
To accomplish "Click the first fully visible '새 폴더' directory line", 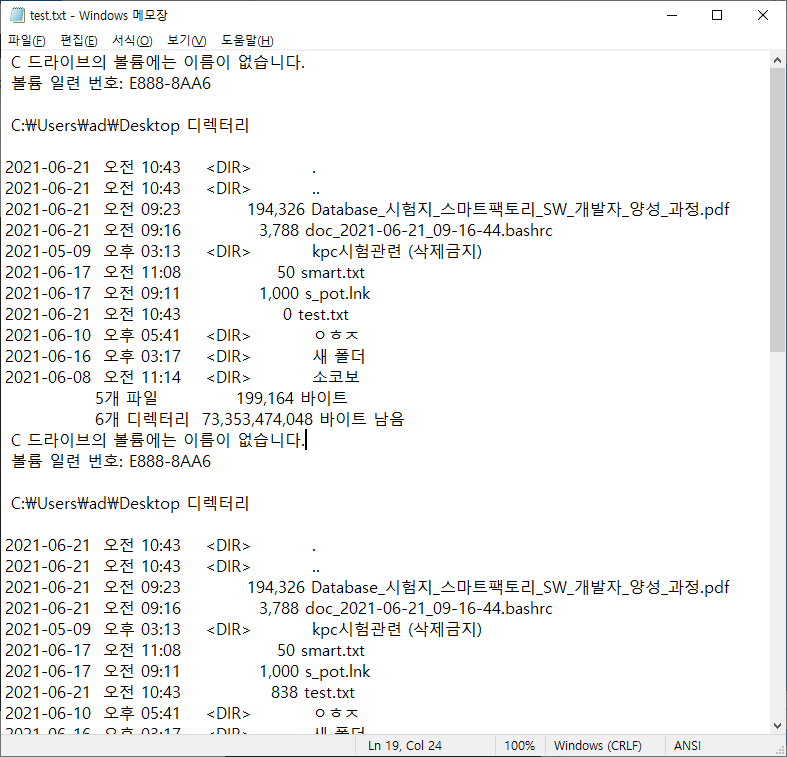I will [185, 356].
